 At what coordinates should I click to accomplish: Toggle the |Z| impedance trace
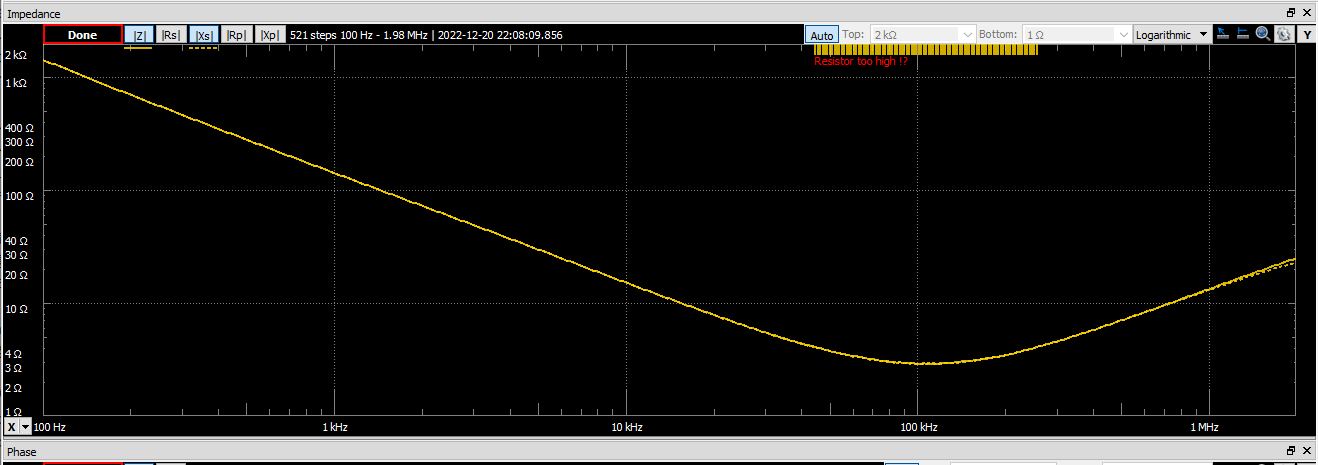[140, 35]
